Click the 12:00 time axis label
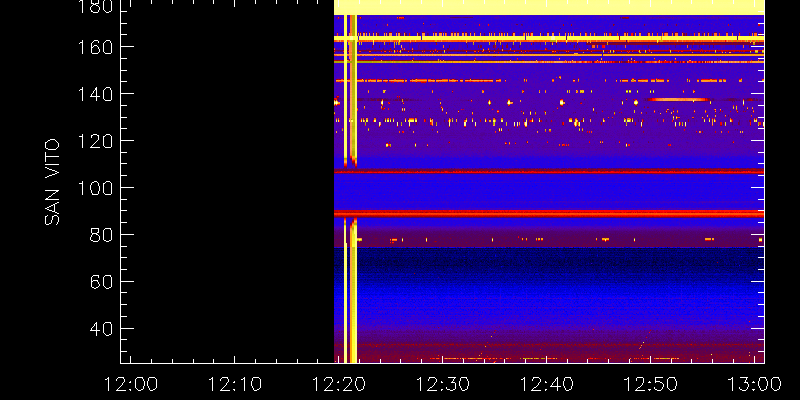The height and width of the screenshot is (400, 800). point(130,384)
